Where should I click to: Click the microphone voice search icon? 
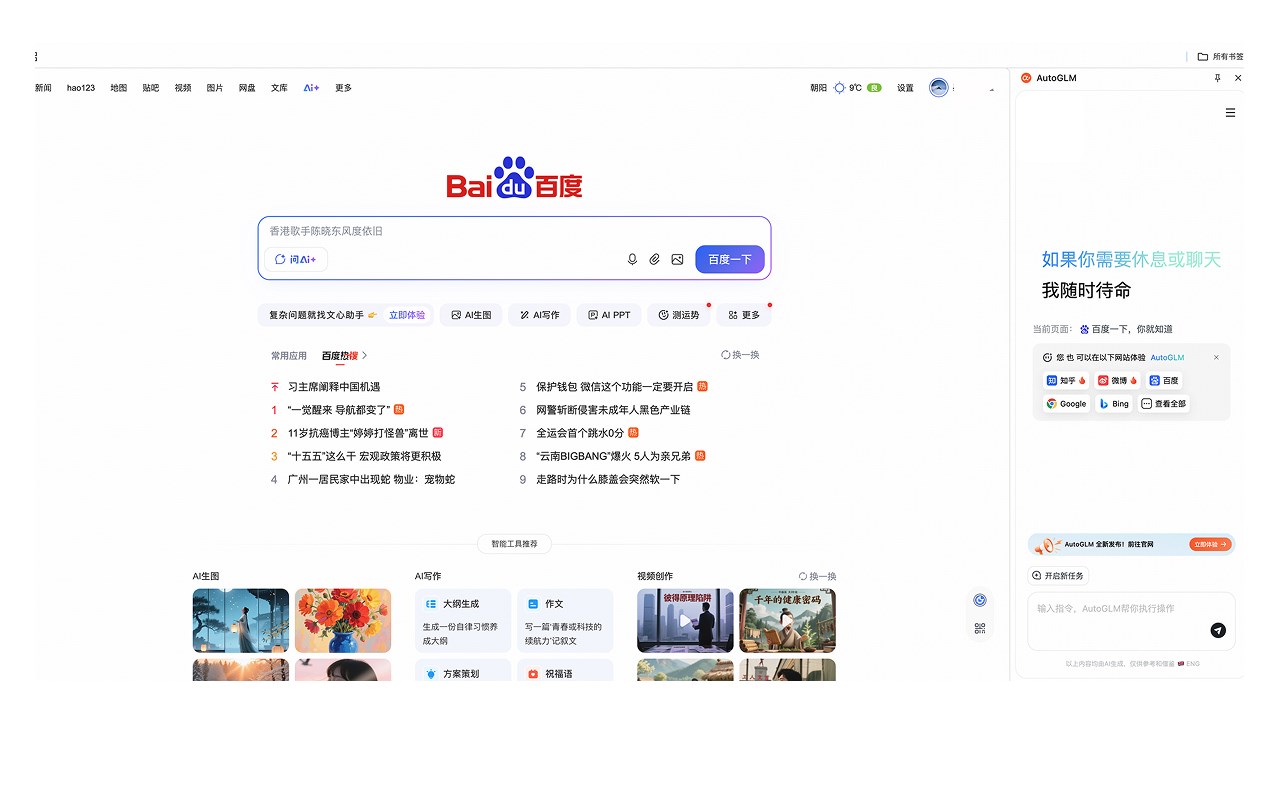[x=632, y=259]
